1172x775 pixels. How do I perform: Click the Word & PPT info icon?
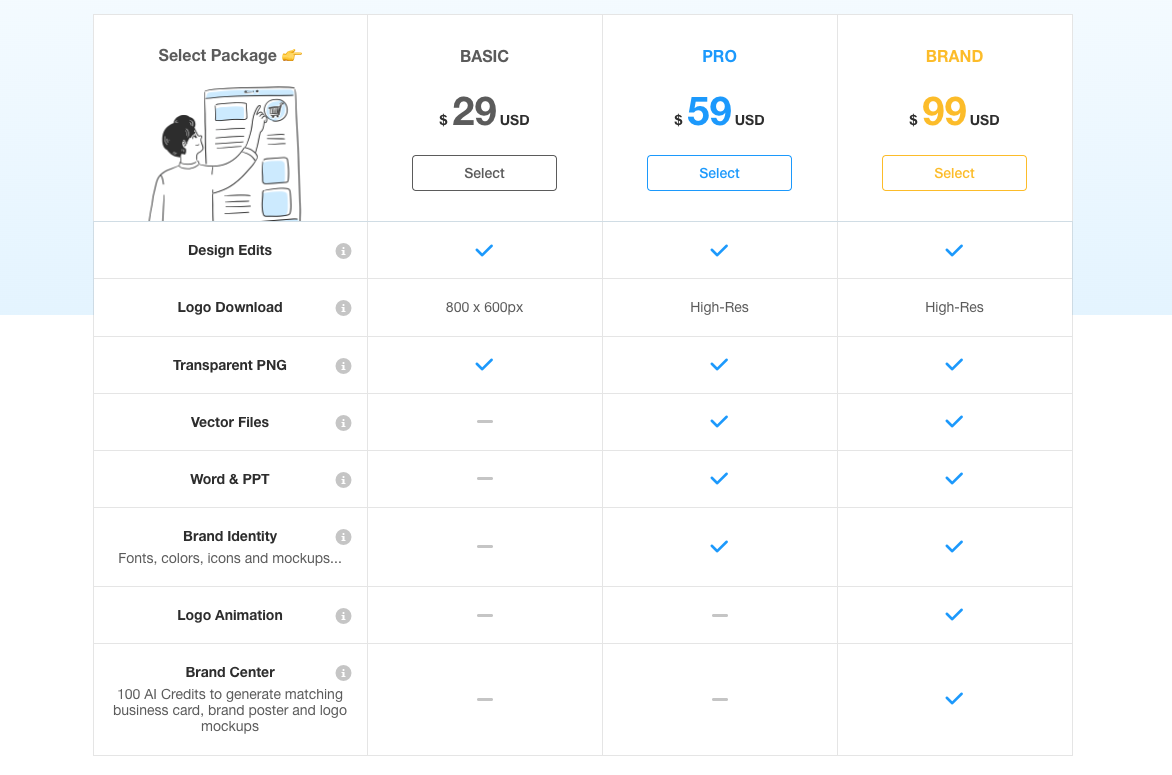pyautogui.click(x=343, y=480)
